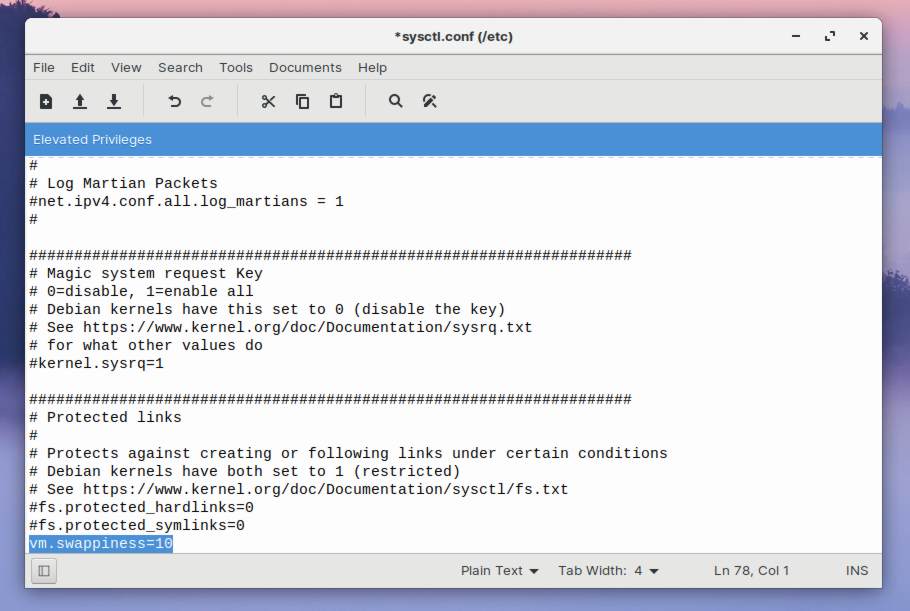Click the '# 0=disable, 1=enable all' line
Image resolution: width=910 pixels, height=611 pixels.
click(x=141, y=292)
